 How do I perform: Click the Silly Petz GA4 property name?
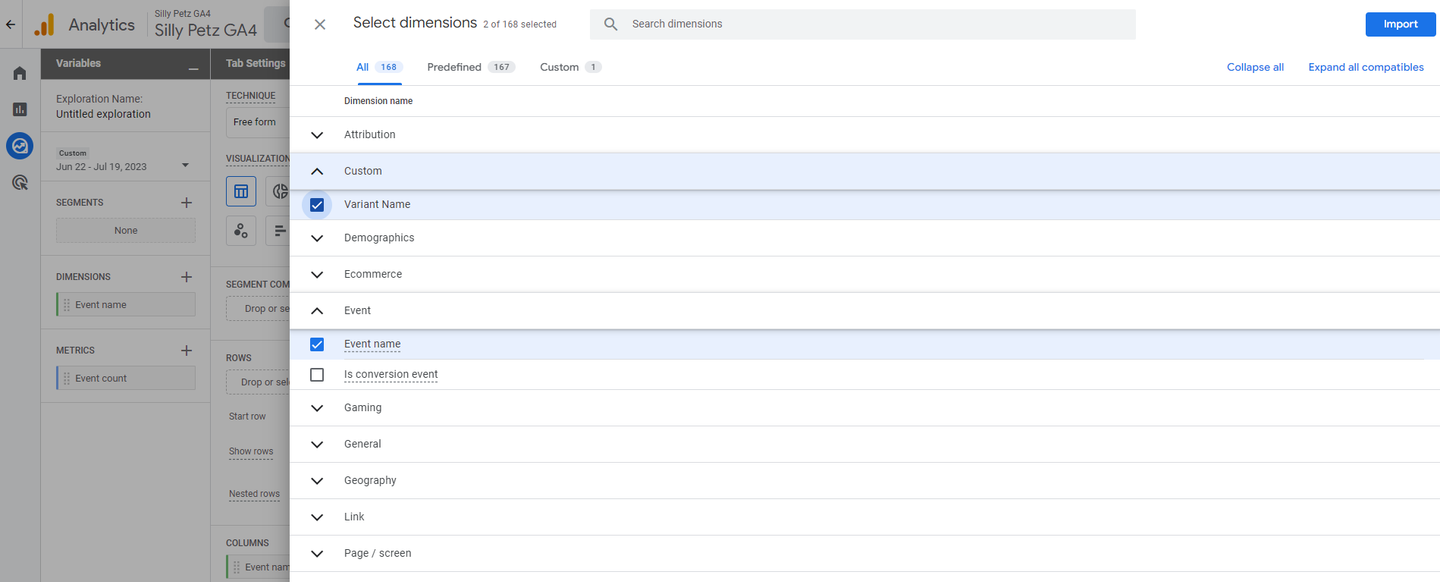click(205, 30)
